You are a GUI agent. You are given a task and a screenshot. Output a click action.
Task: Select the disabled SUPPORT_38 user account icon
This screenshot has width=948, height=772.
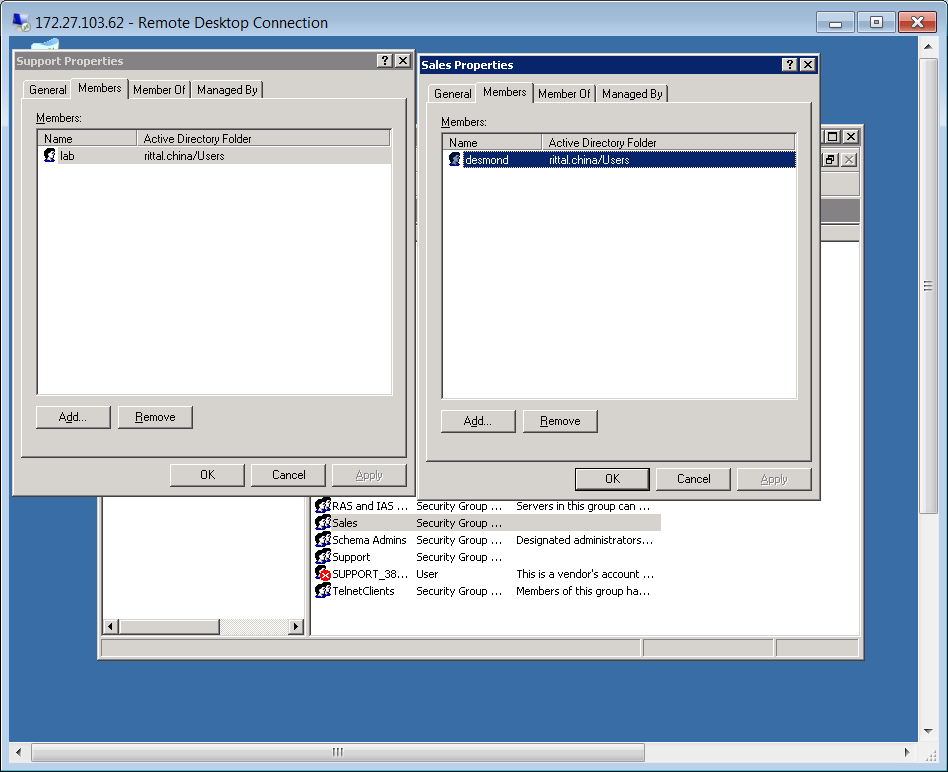tap(322, 574)
